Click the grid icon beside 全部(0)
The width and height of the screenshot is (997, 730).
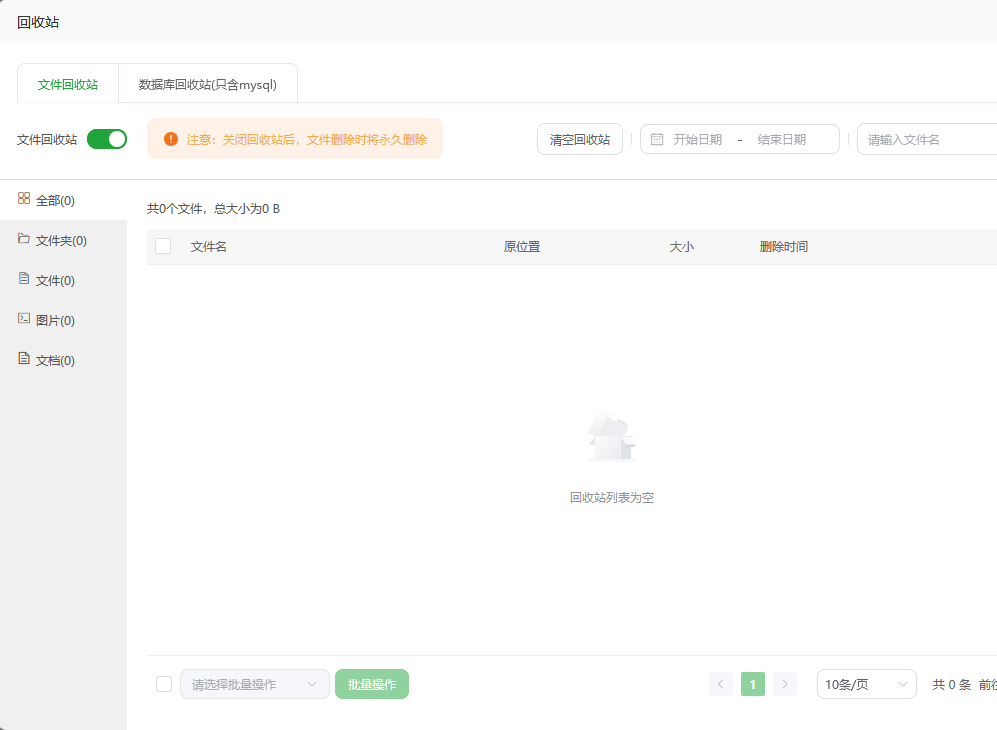pyautogui.click(x=24, y=199)
